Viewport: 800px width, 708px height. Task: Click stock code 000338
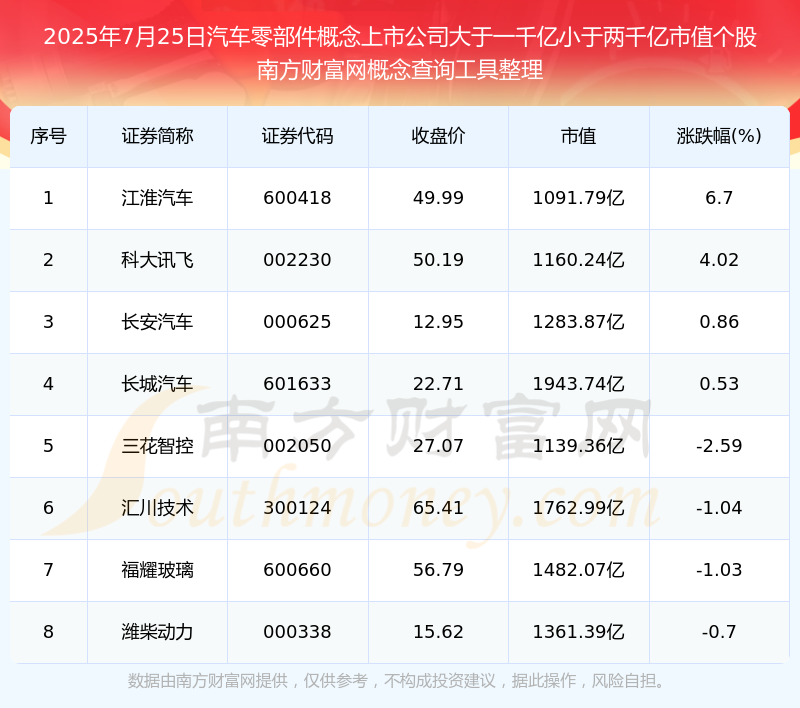[x=297, y=632]
